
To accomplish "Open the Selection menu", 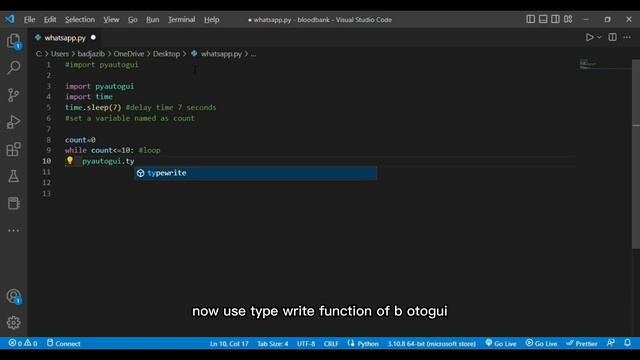I will coord(80,20).
